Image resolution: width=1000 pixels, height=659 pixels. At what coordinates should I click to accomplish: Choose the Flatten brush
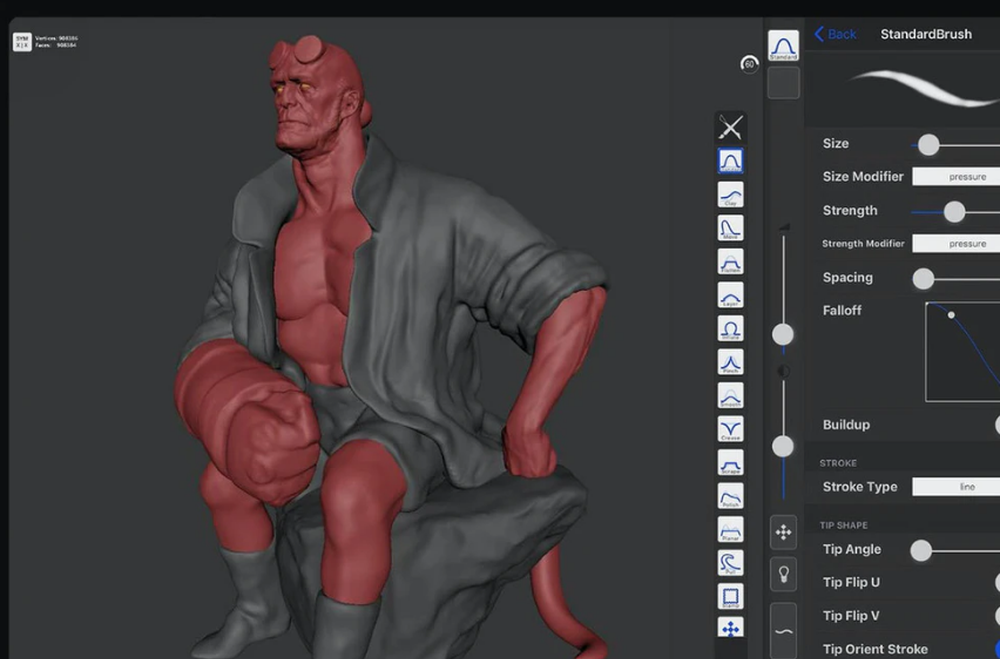[730, 261]
